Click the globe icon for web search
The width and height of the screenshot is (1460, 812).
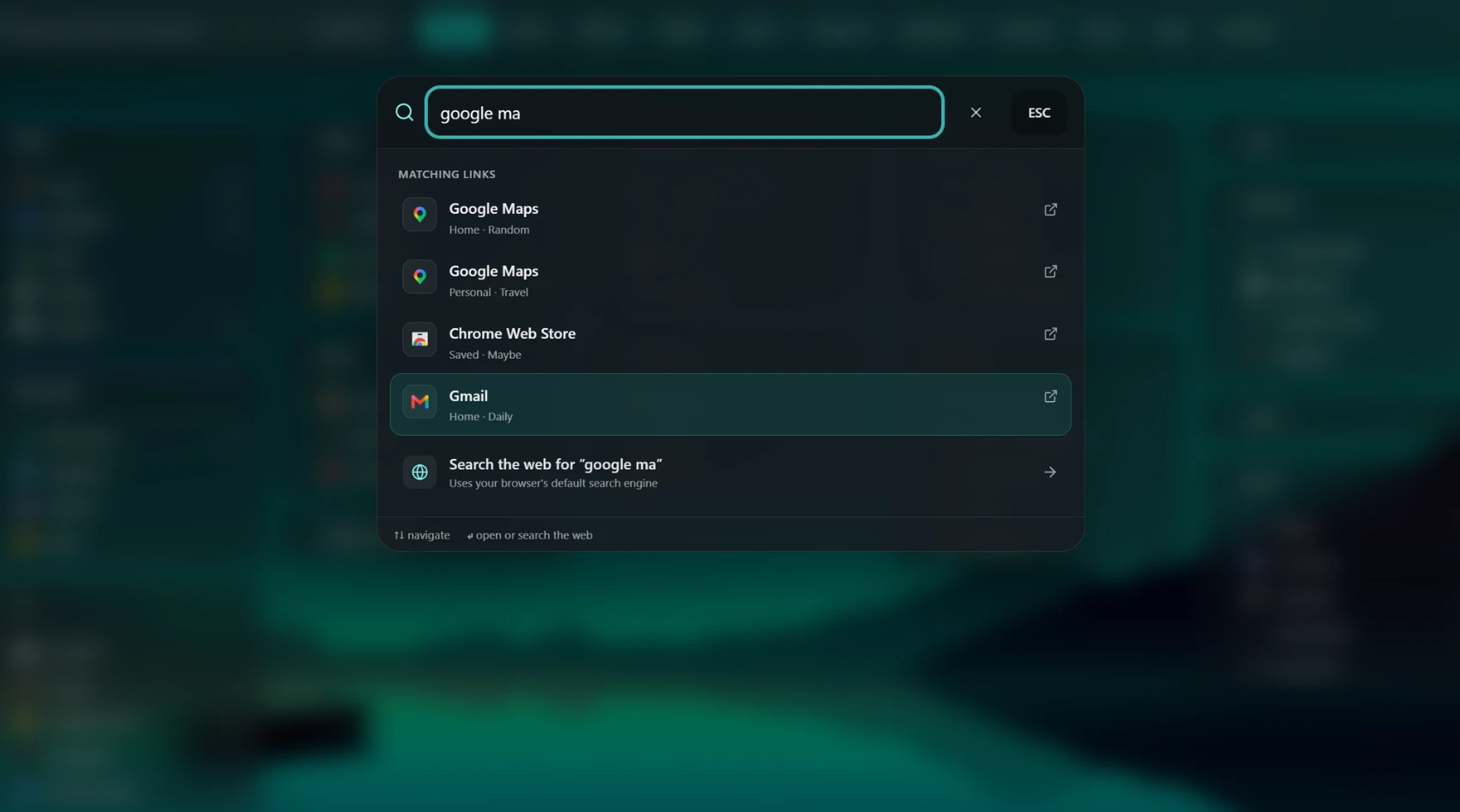pyautogui.click(x=419, y=473)
